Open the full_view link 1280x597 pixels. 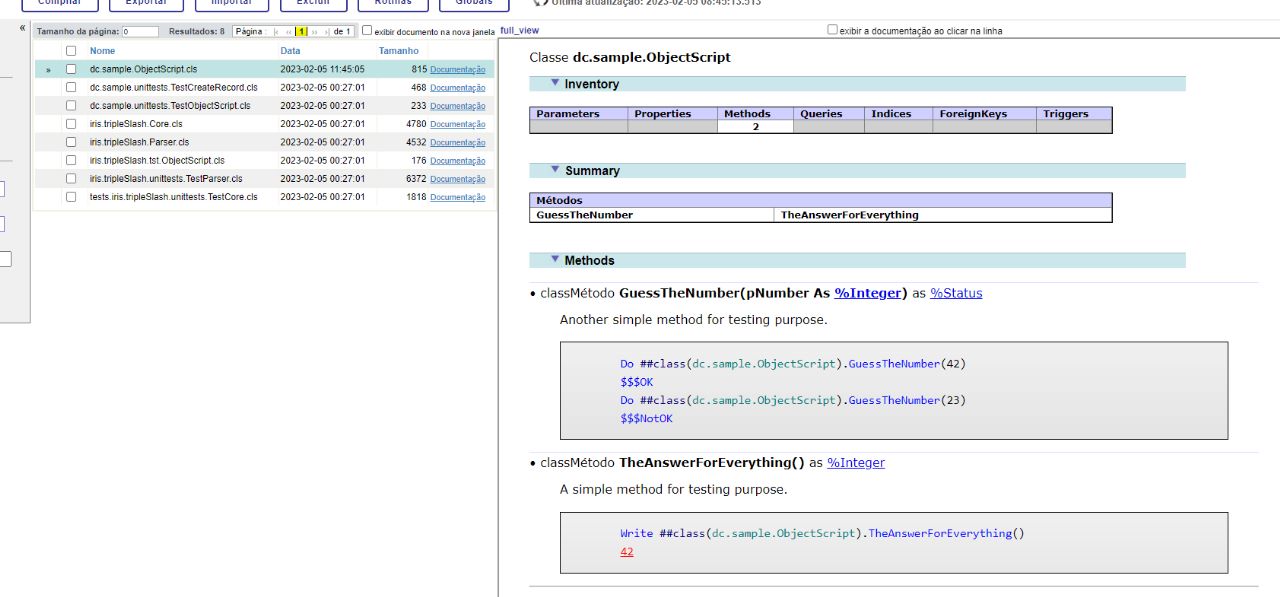click(x=519, y=31)
